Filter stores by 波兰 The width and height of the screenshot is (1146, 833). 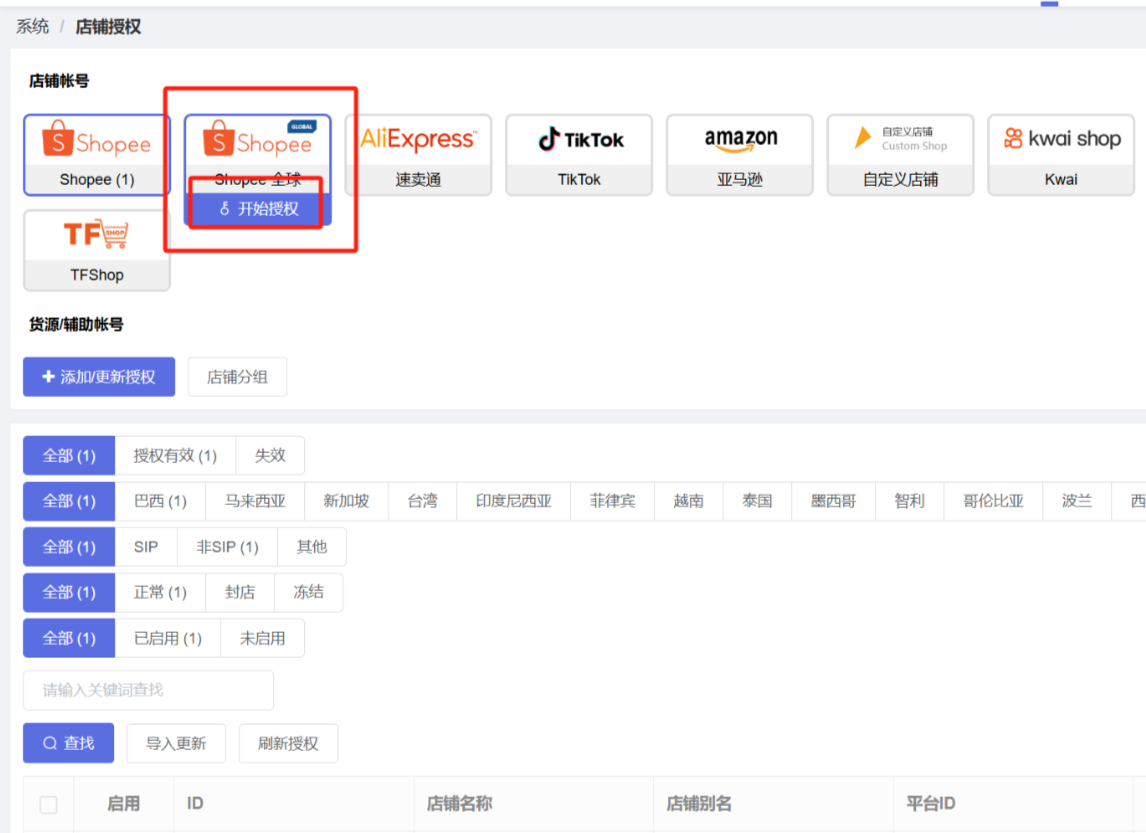[1077, 501]
